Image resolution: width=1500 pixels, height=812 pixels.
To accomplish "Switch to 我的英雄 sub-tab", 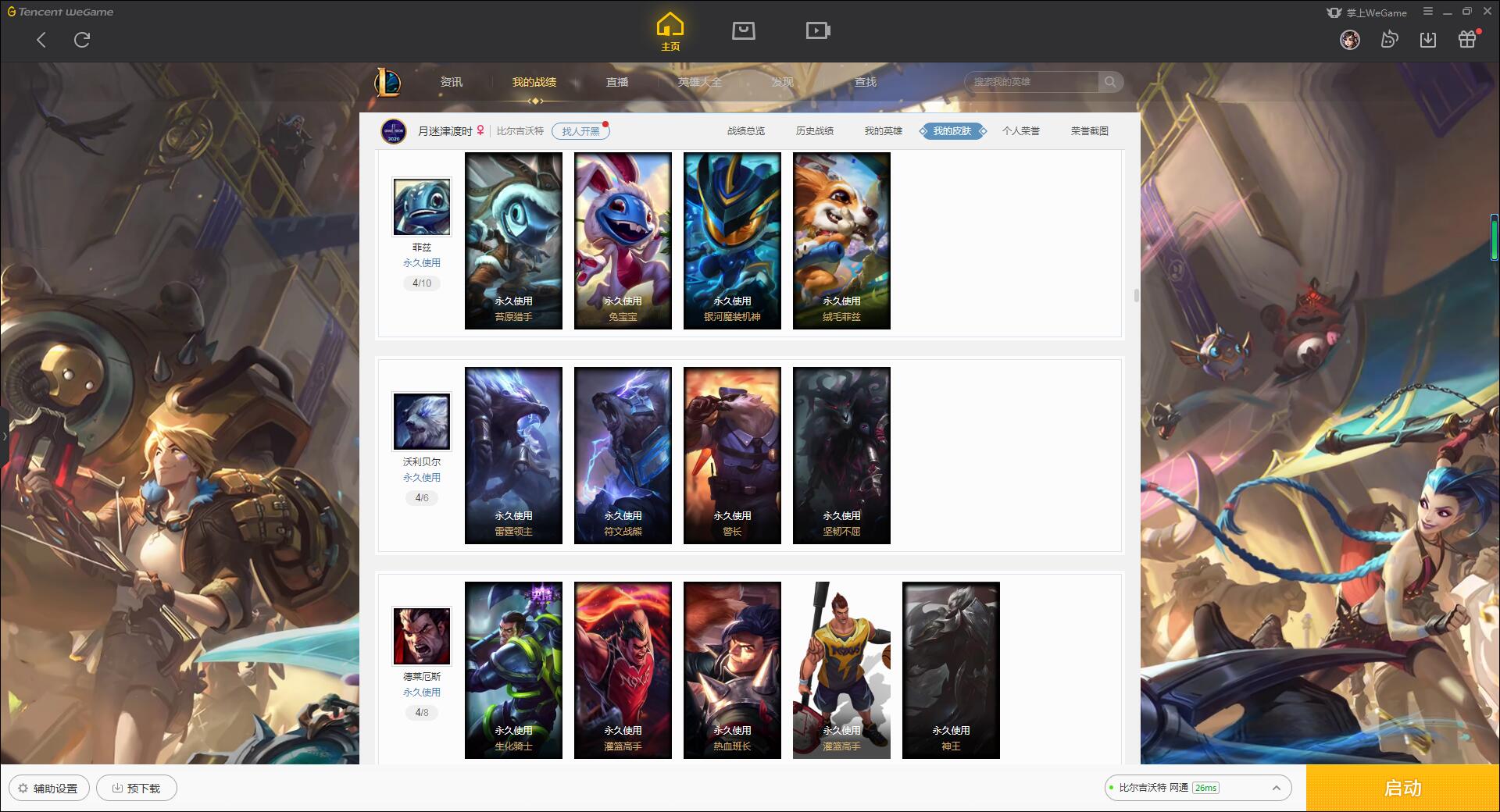I will pyautogui.click(x=884, y=131).
